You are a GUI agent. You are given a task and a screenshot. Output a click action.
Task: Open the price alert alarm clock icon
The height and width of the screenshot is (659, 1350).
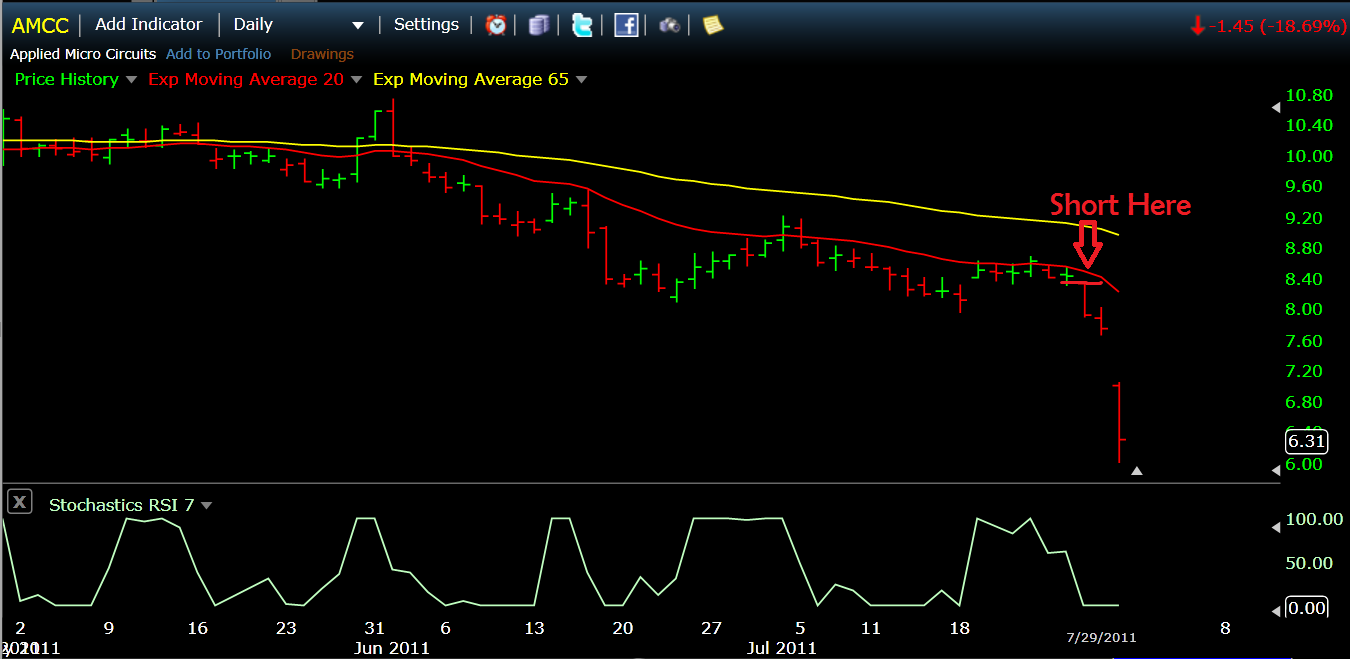point(496,25)
